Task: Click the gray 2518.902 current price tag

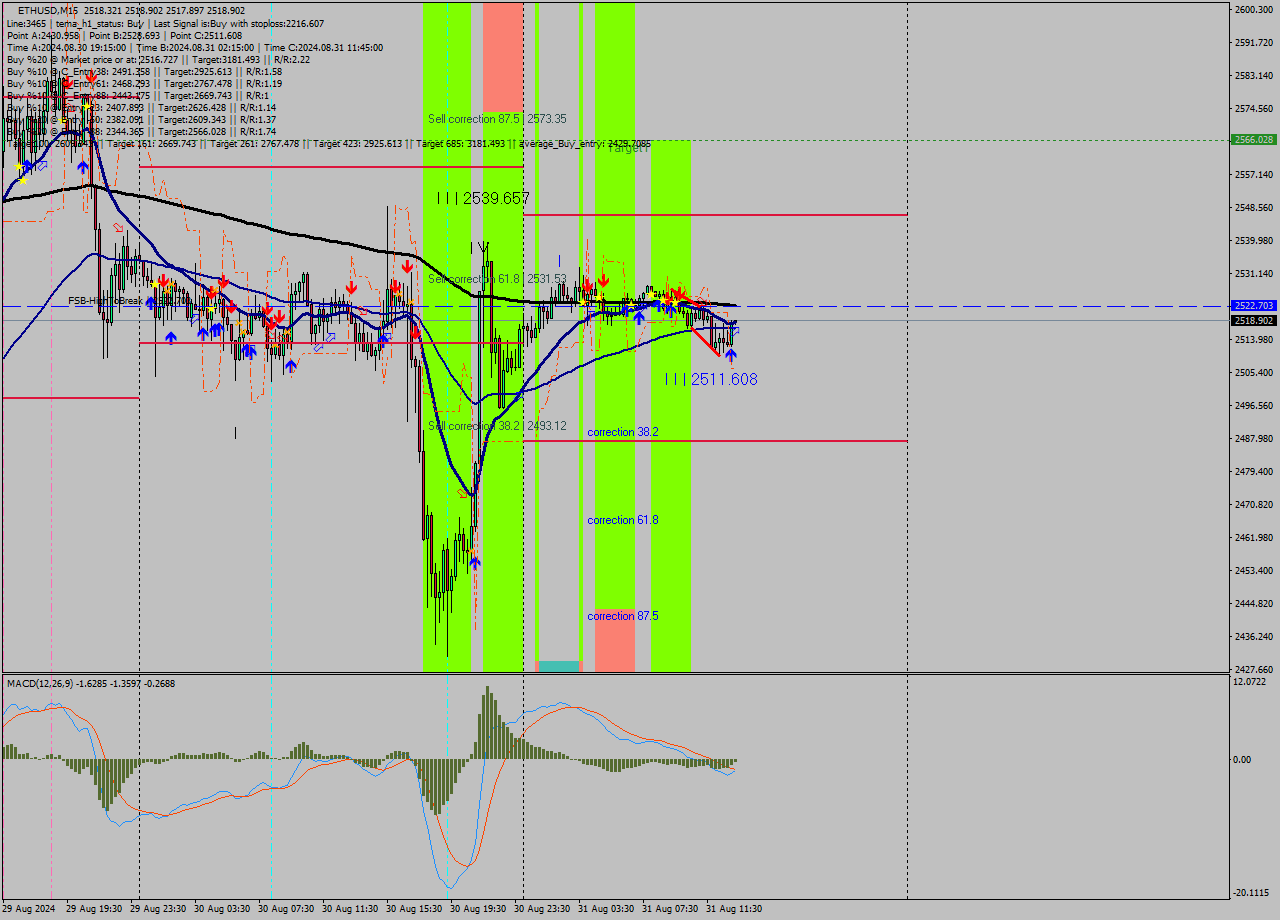Action: click(x=1254, y=320)
